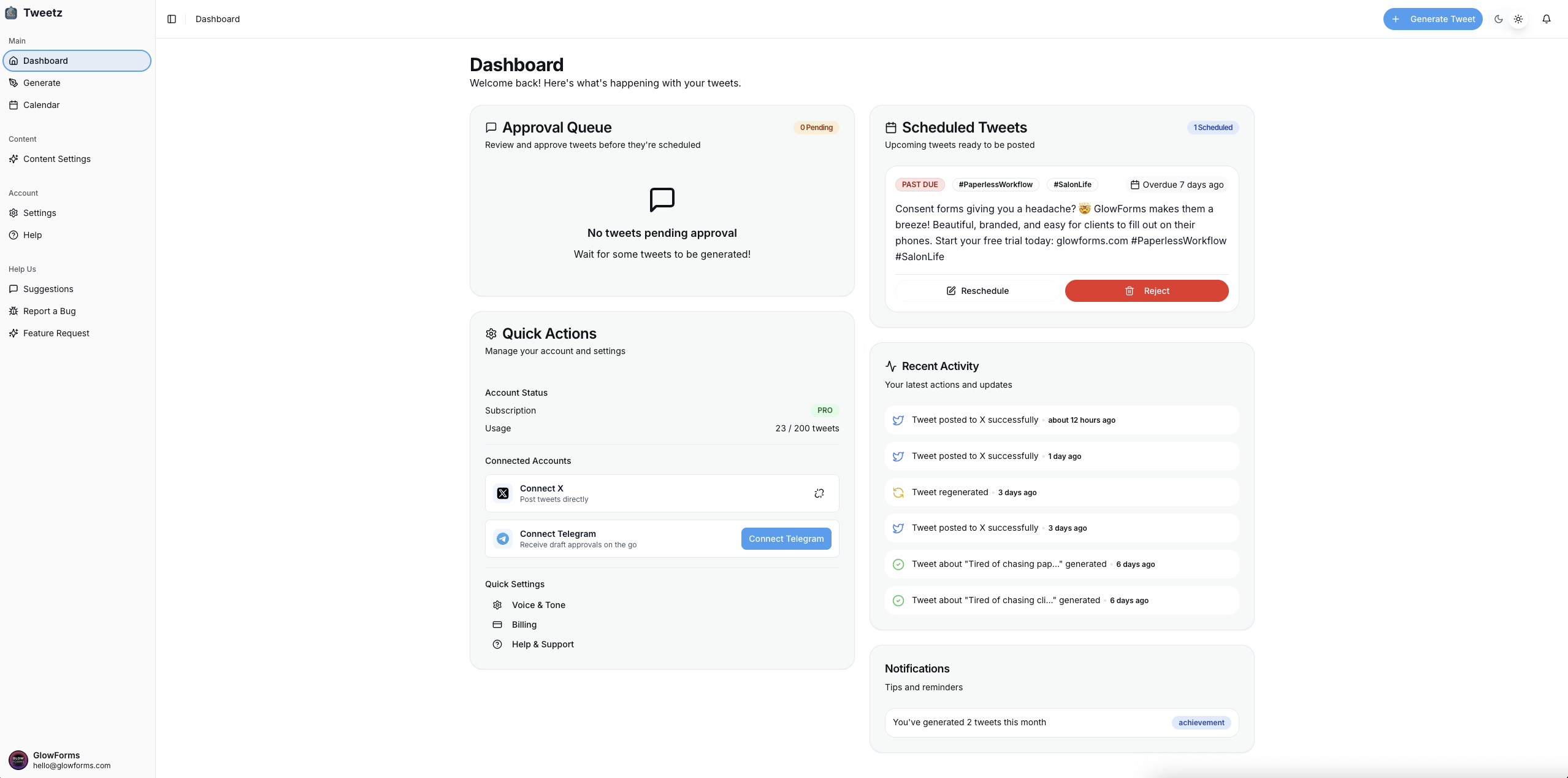The image size is (1568, 778).
Task: Click the Telegram logo icon
Action: pyautogui.click(x=503, y=539)
